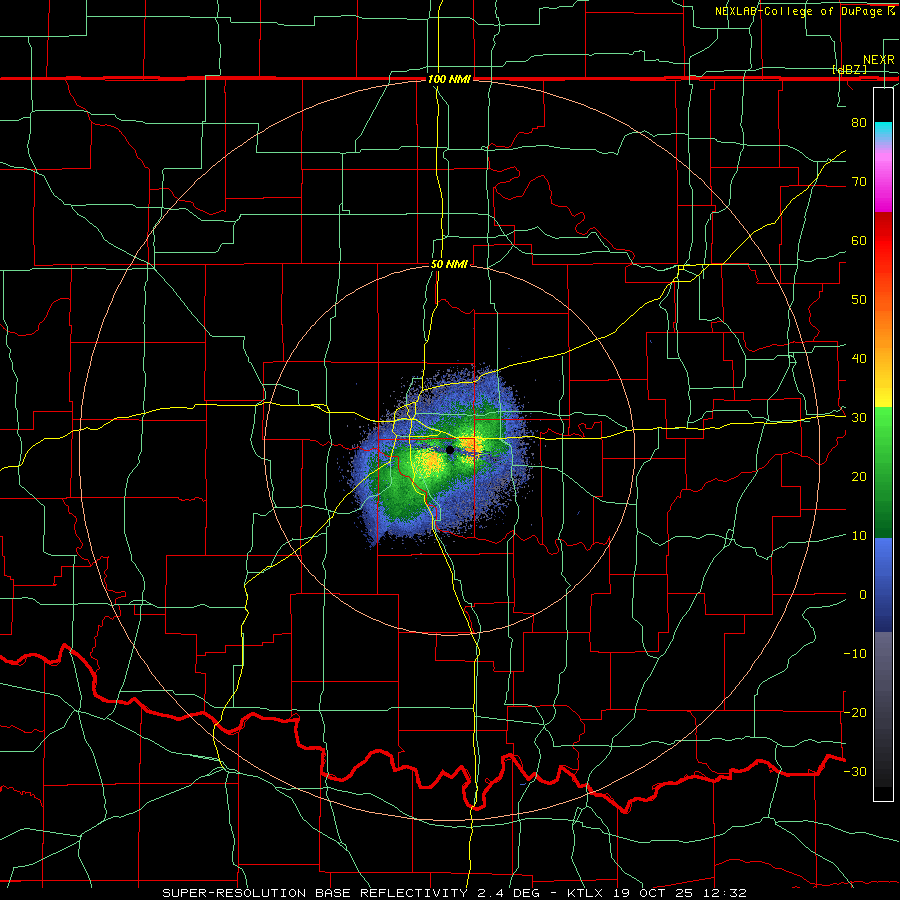
Task: Click the orange reflectivity core southwest of radar
Action: [x=432, y=461]
